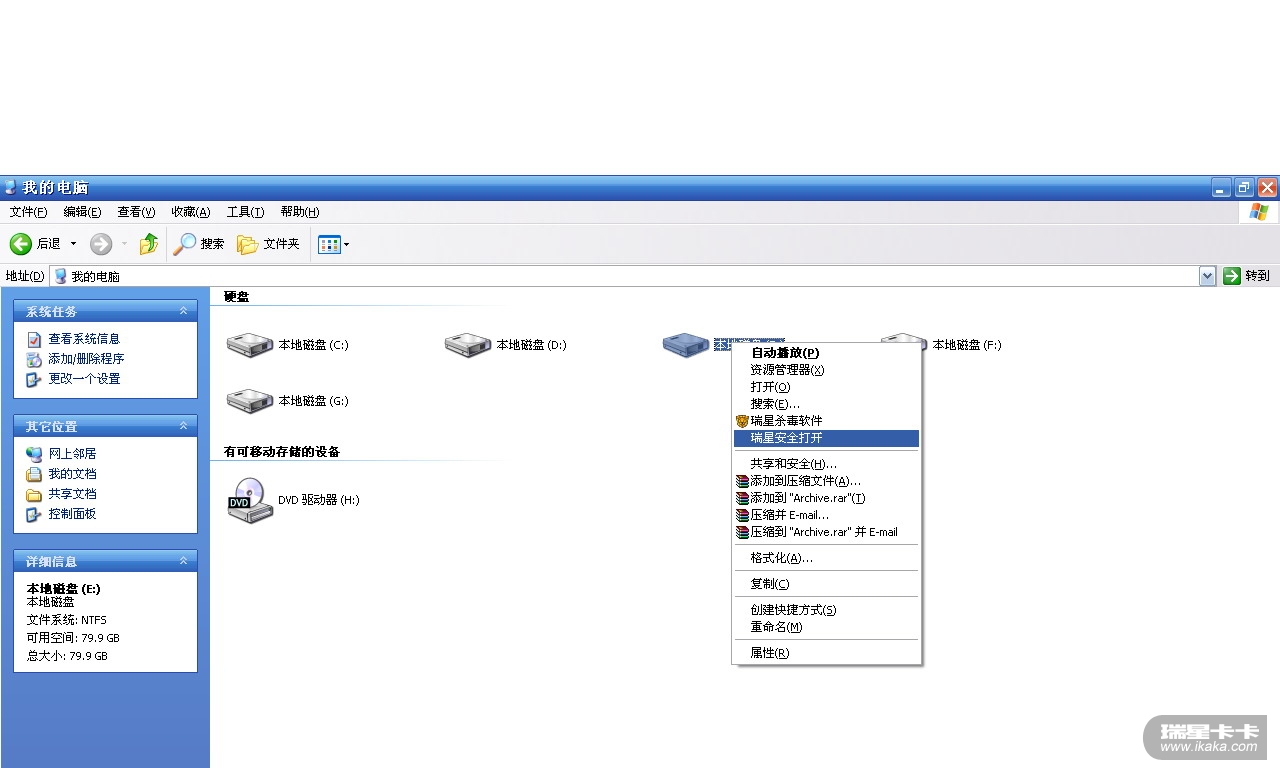Collapse the 系统任务 panel
The image size is (1280, 768).
point(183,312)
